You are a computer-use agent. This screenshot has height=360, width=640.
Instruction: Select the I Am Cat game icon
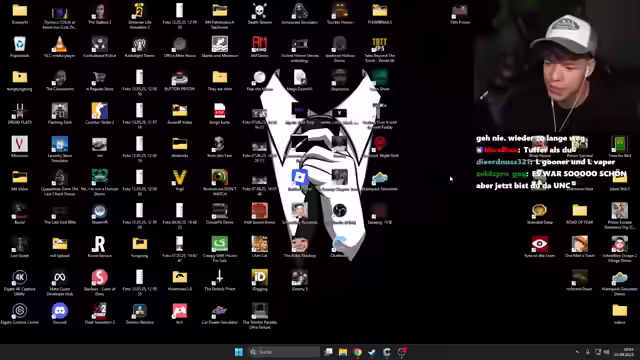pyautogui.click(x=260, y=244)
